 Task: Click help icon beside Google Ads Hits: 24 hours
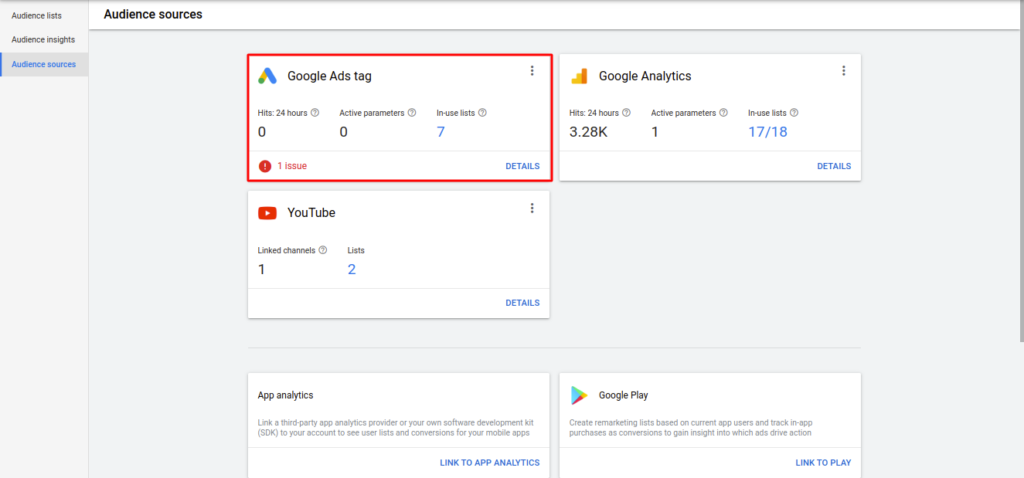click(315, 113)
